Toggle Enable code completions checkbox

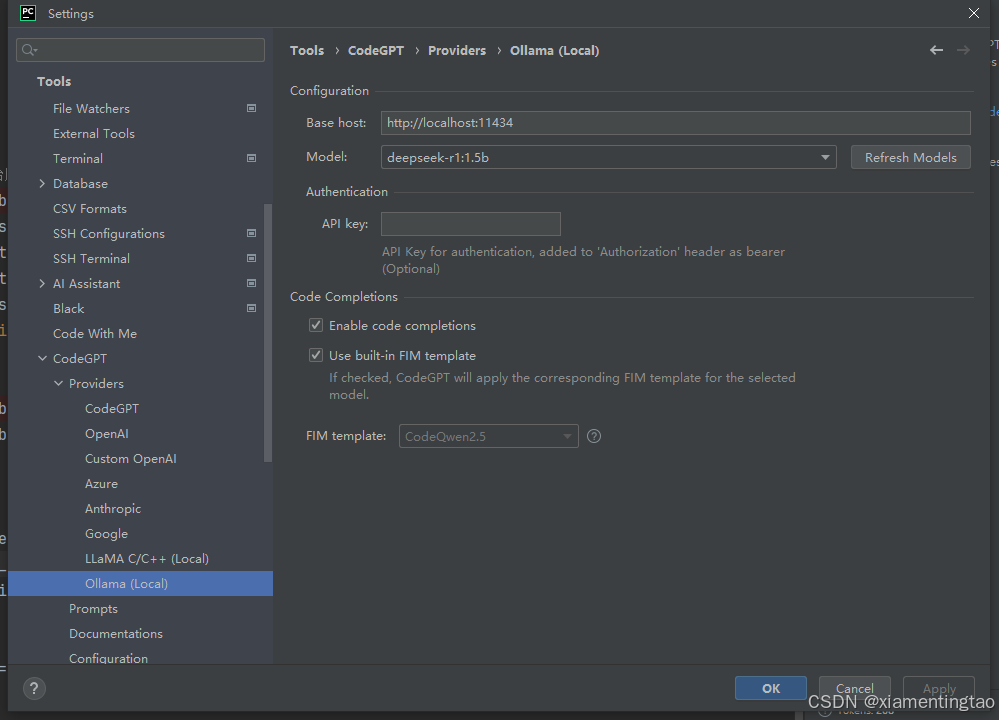click(x=316, y=325)
